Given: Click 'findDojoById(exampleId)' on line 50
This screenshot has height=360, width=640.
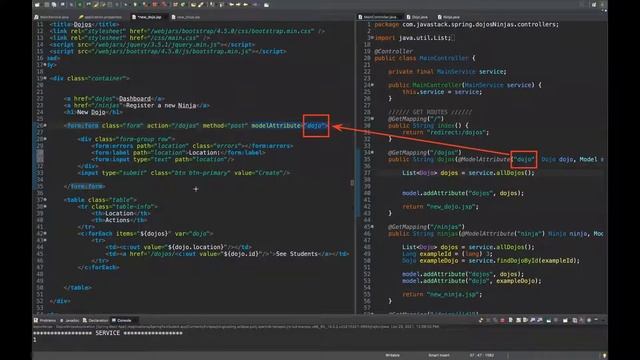Looking at the screenshot, I should point(537,260).
